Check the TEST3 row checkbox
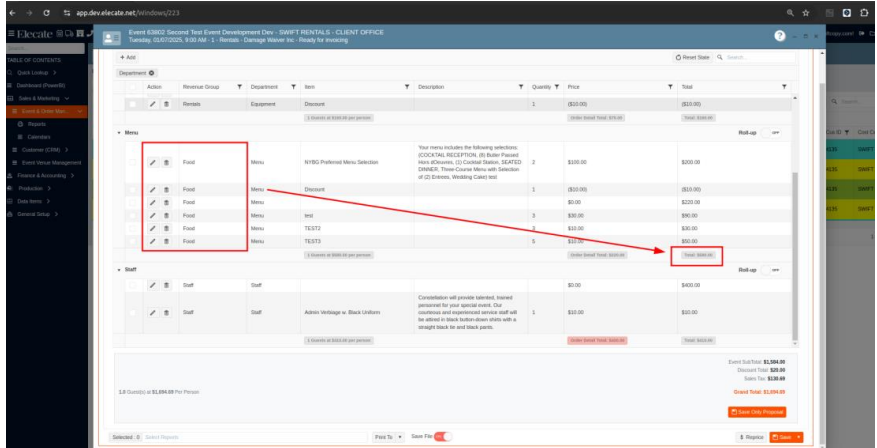877x448 pixels. [x=133, y=241]
